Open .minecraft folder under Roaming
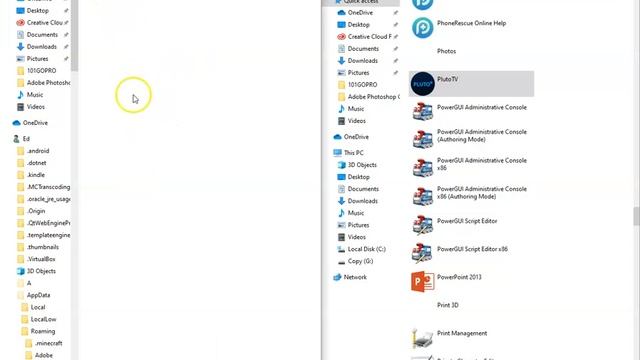The height and width of the screenshot is (360, 640). (48, 344)
